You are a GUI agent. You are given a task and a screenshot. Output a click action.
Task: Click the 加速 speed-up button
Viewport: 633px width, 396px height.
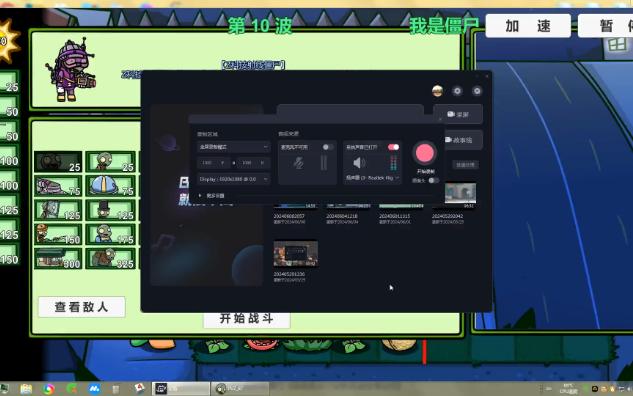pyautogui.click(x=528, y=26)
